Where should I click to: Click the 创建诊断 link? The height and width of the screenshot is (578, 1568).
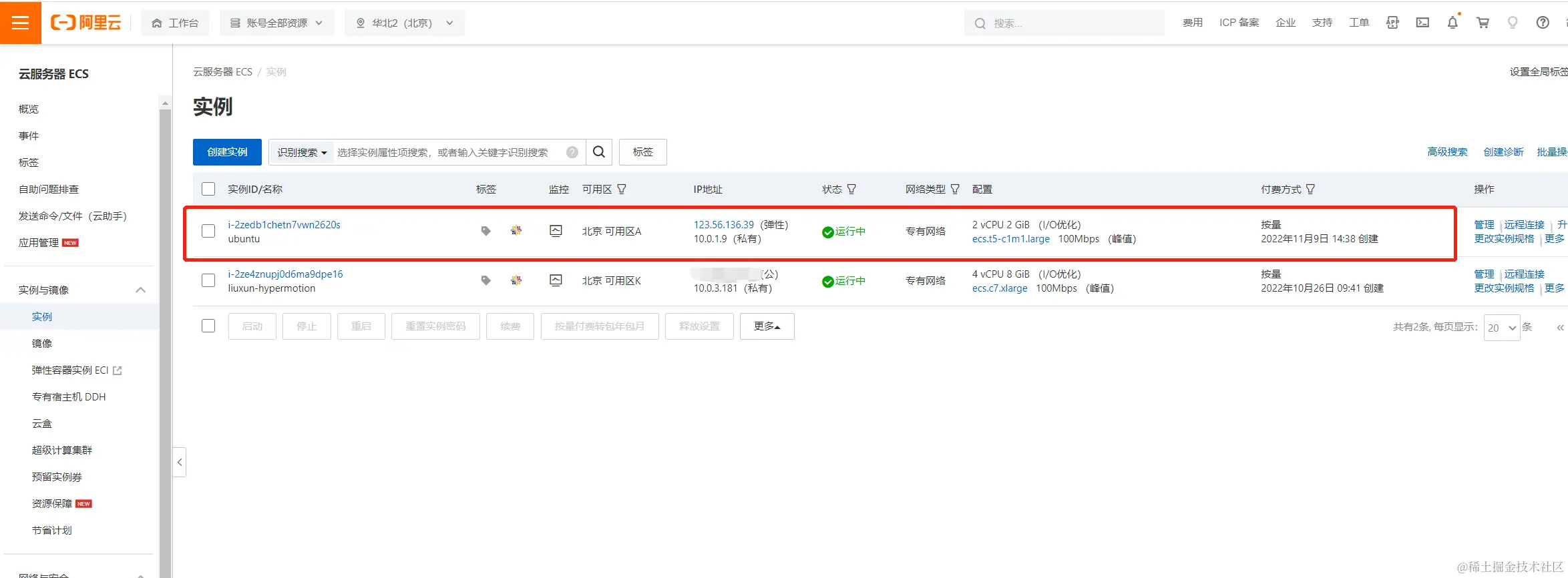pyautogui.click(x=1503, y=152)
